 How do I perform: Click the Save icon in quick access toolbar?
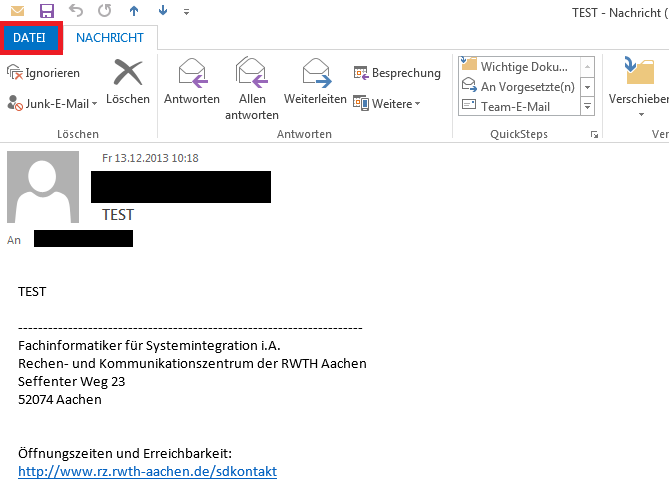tap(46, 11)
